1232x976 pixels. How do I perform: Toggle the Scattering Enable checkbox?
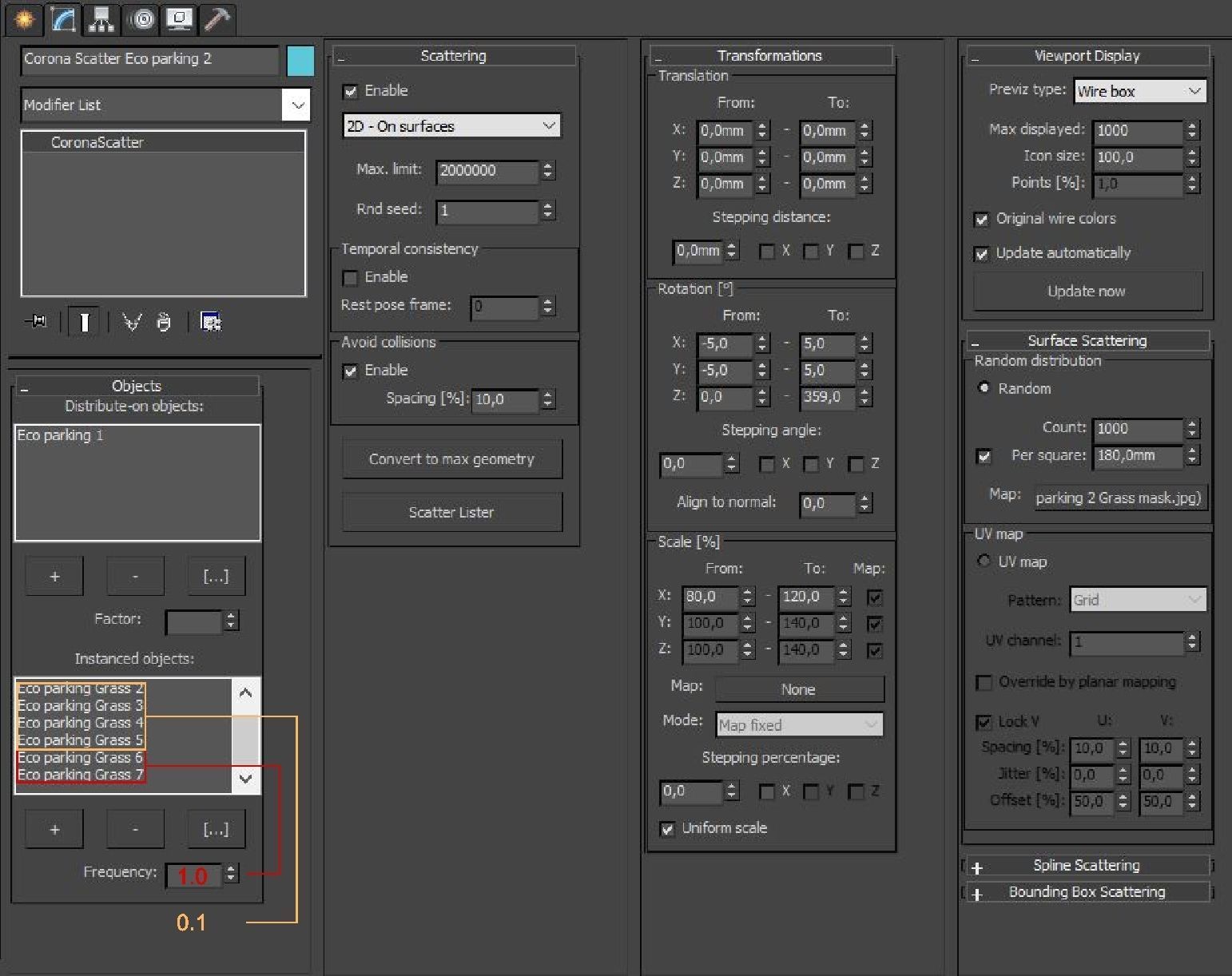pos(350,92)
